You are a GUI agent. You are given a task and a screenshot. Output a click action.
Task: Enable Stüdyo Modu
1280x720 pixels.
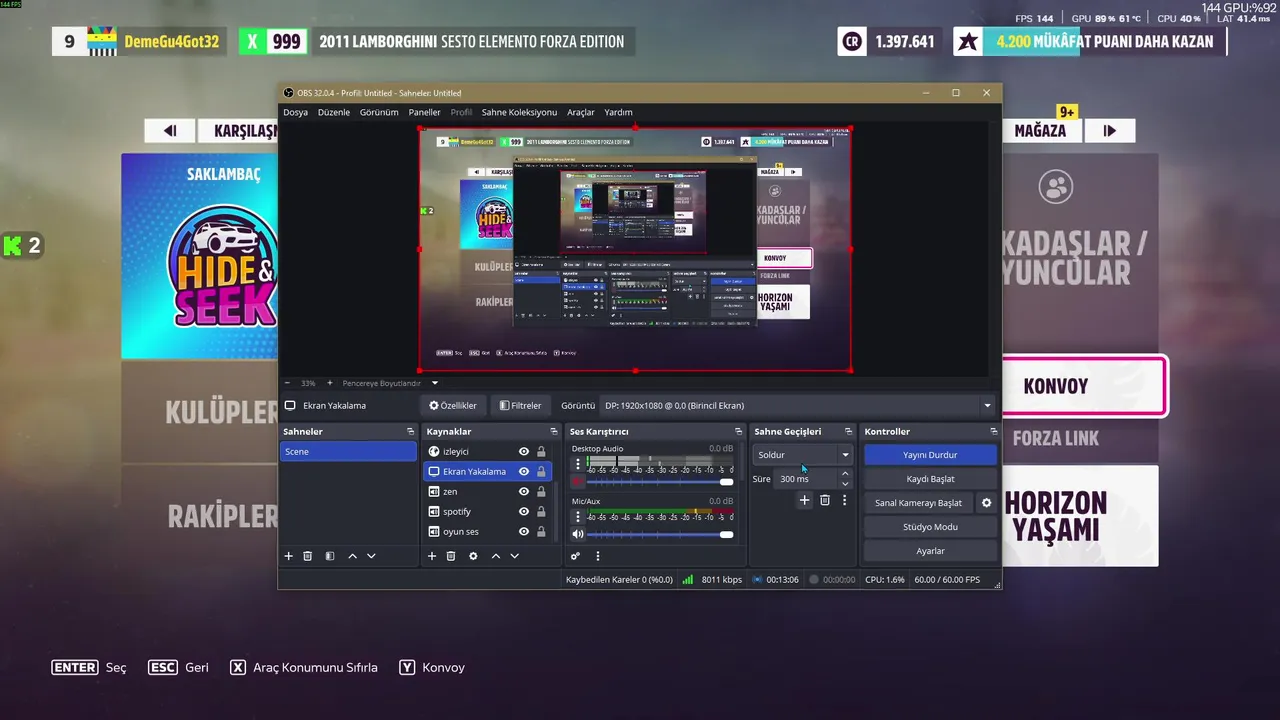[x=930, y=527]
